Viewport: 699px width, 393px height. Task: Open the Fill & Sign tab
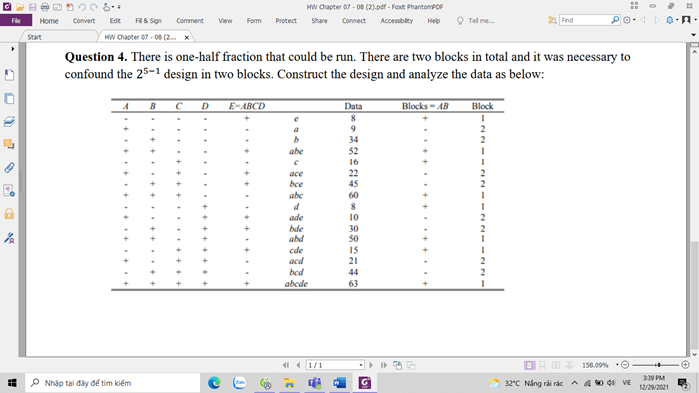pyautogui.click(x=148, y=20)
